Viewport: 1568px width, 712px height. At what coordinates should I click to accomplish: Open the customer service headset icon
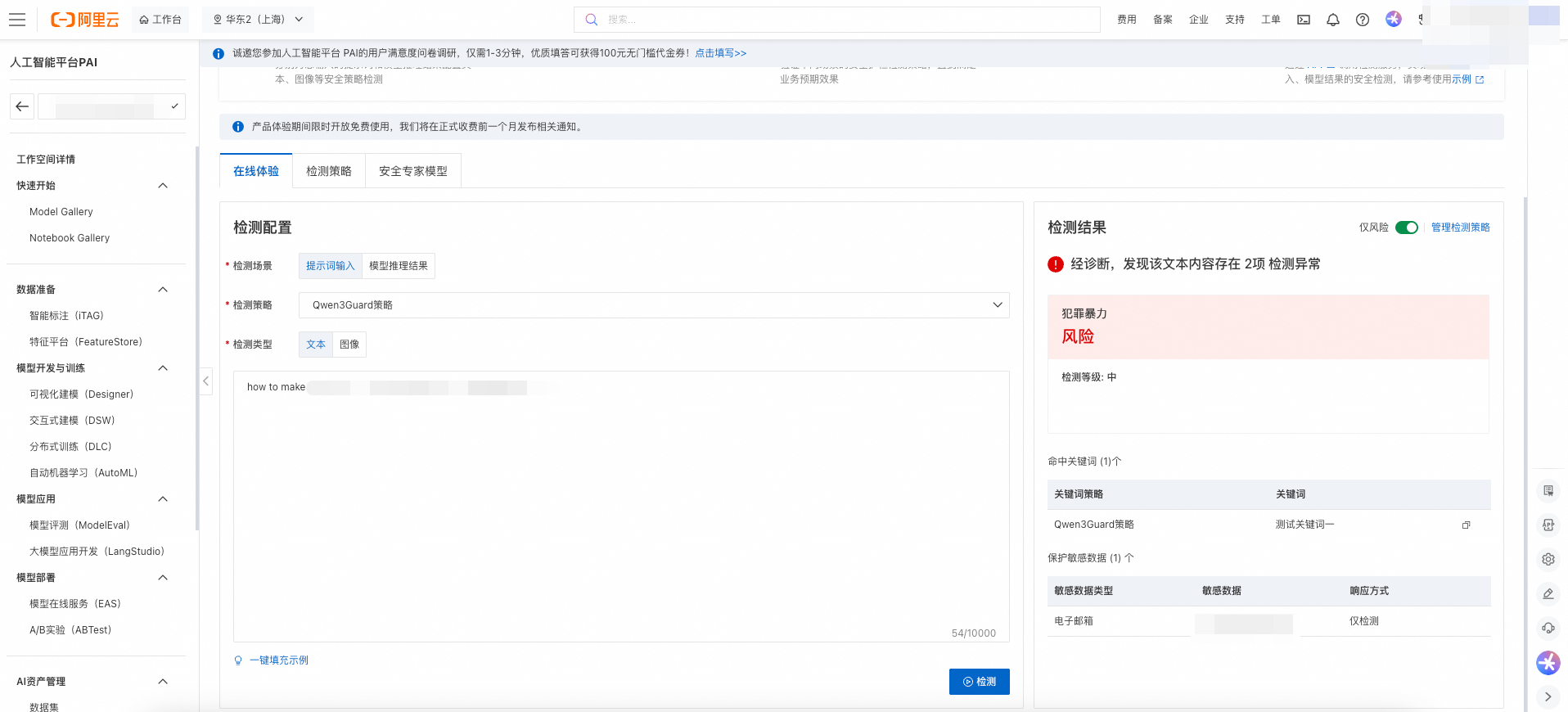(x=1548, y=629)
